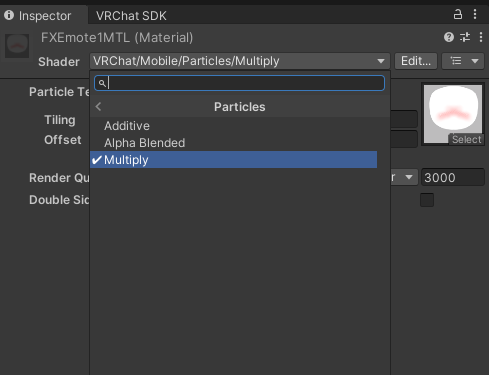Click the Shader label
This screenshot has height=375, width=489.
59,62
